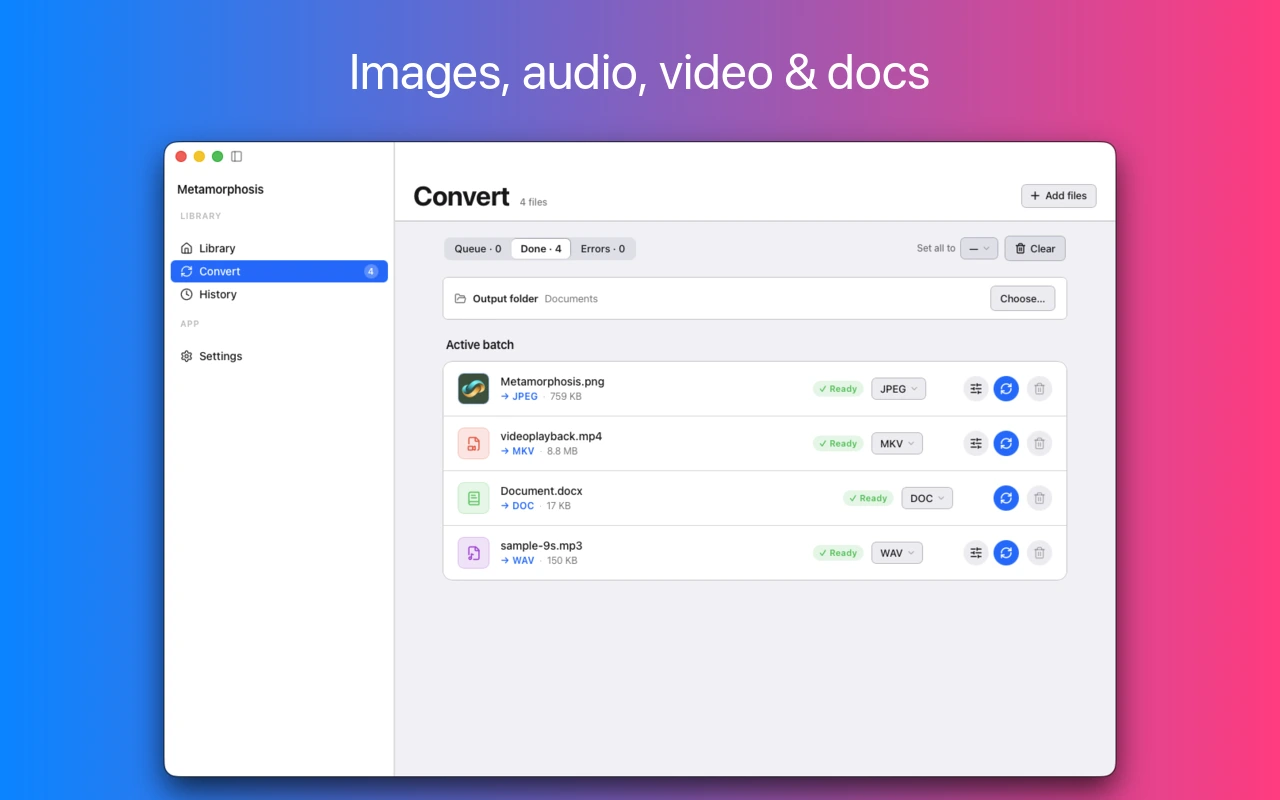The image size is (1280, 800).
Task: Reconvert videoplayback.mp4 with blue refresh icon
Action: (1006, 443)
